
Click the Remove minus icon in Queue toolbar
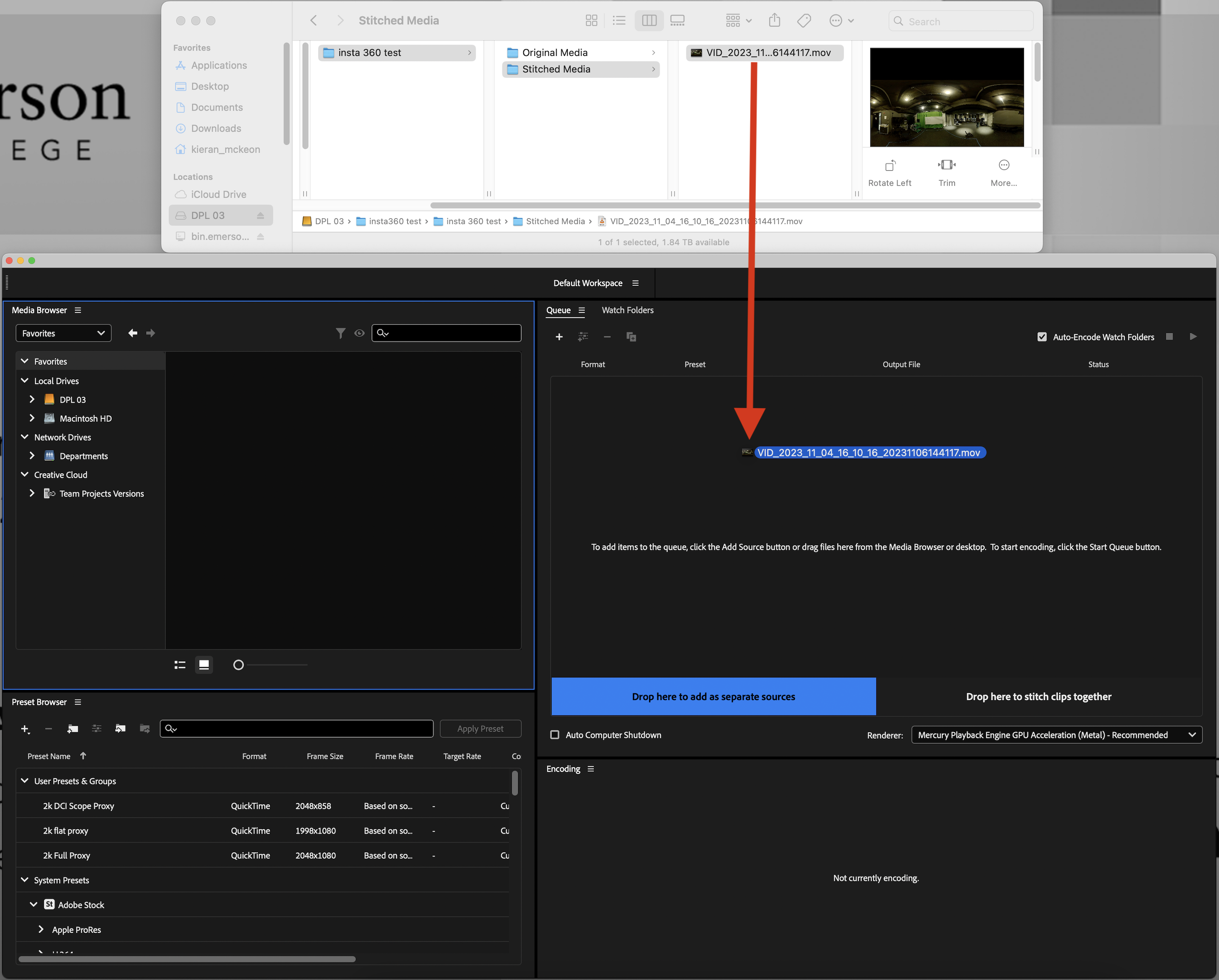(x=607, y=337)
